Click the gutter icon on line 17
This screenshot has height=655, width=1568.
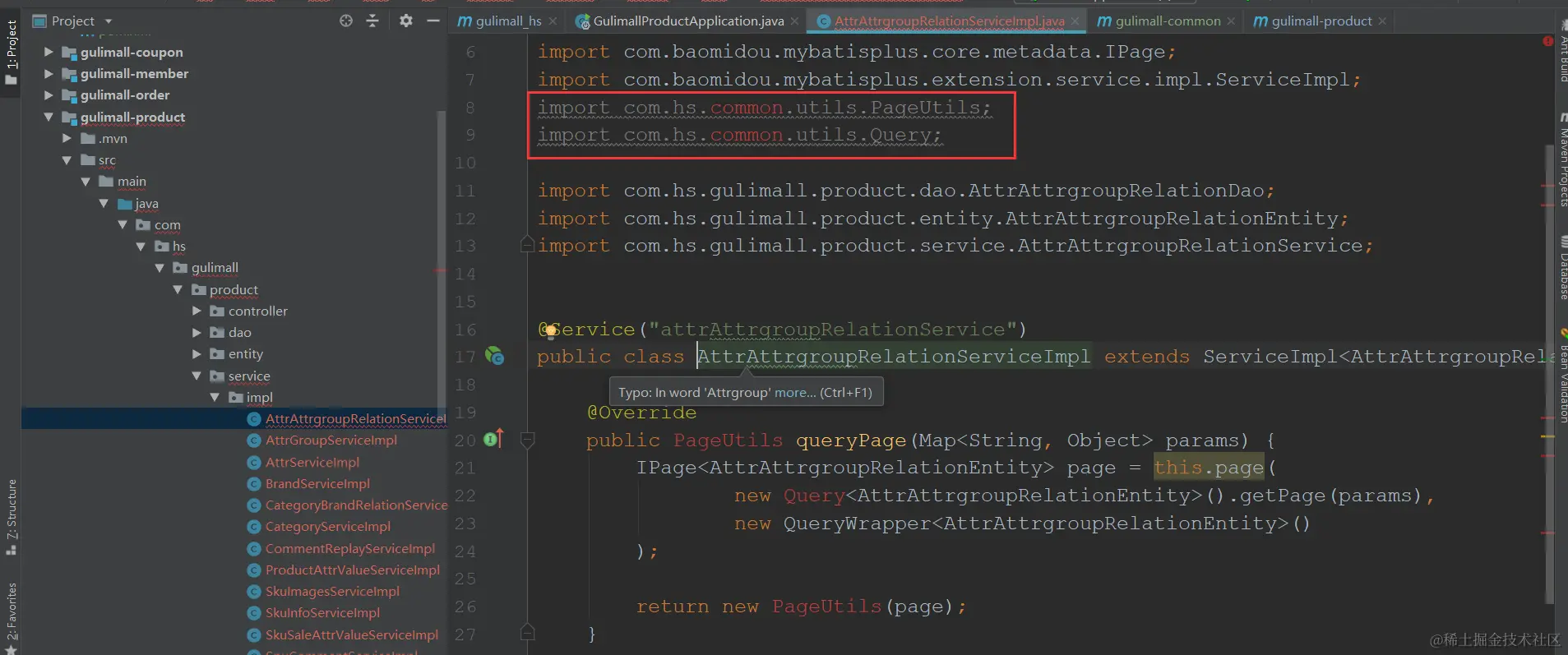click(494, 356)
